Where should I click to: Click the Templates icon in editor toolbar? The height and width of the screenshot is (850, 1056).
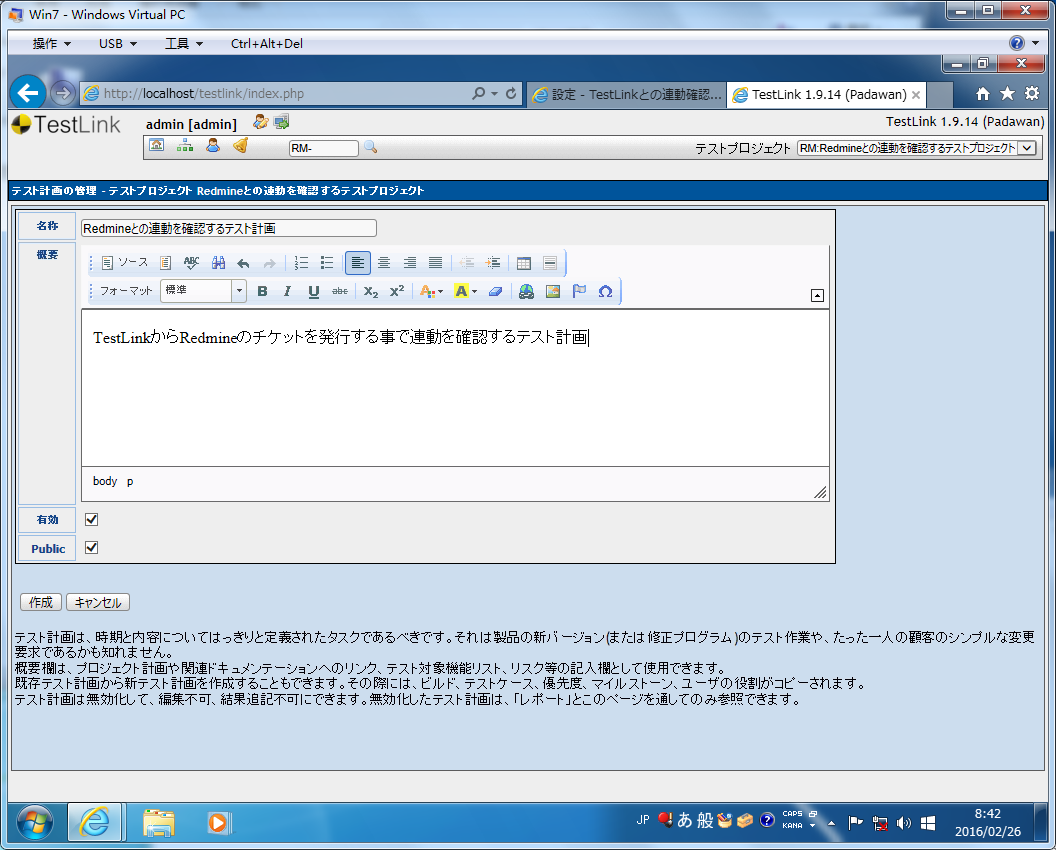(x=166, y=263)
